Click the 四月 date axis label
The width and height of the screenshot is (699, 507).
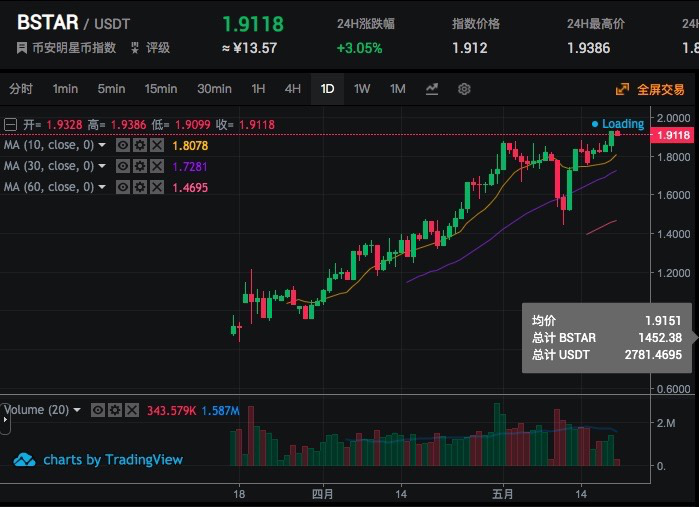coord(322,494)
